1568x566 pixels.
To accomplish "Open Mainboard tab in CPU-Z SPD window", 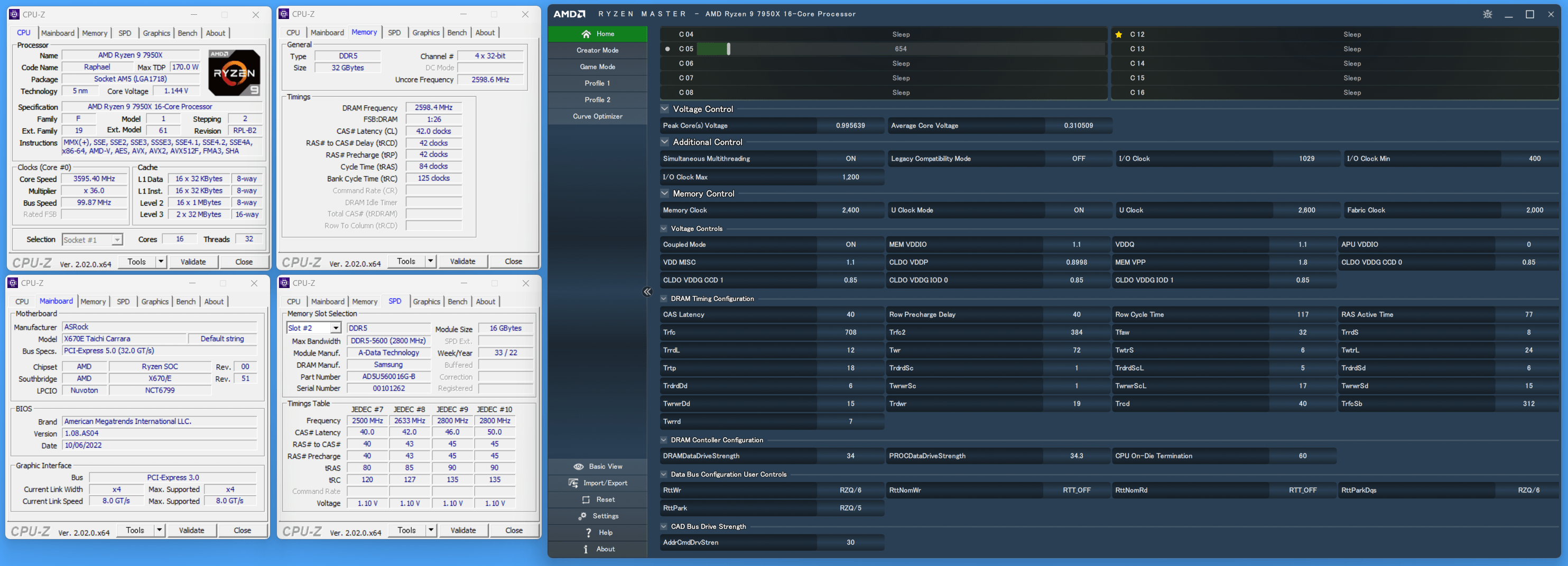I will coord(328,302).
